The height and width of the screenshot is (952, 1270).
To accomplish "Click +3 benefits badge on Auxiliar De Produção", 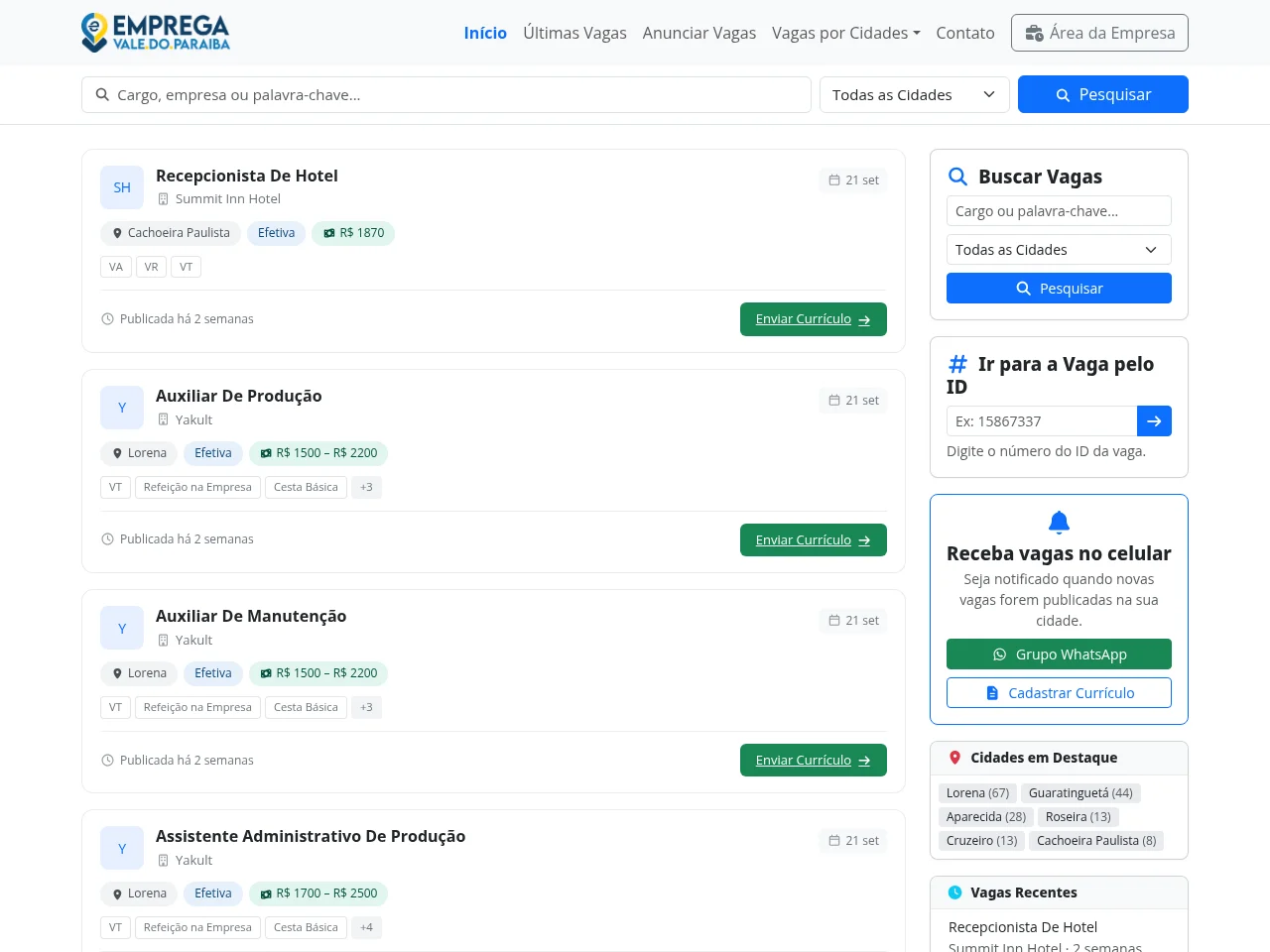I will coord(366,487).
